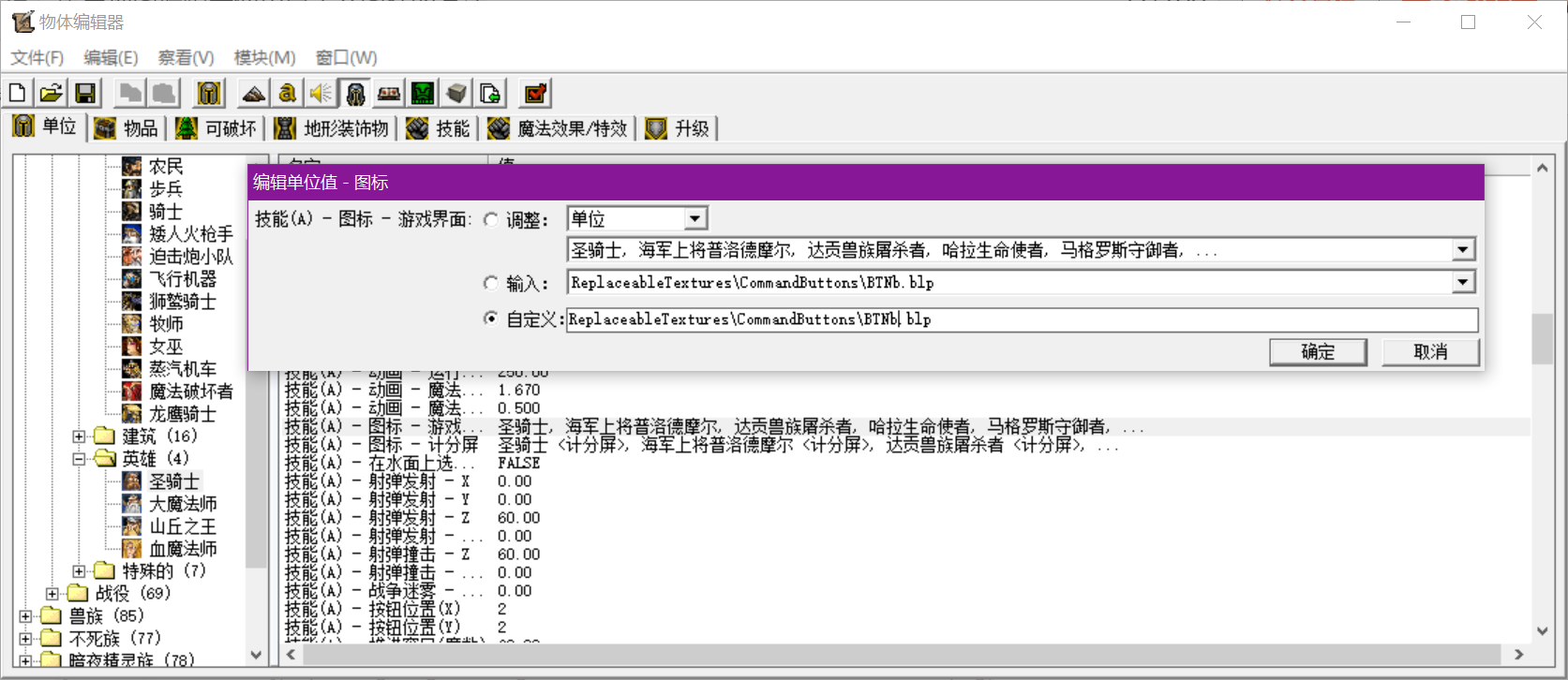Image resolution: width=1568 pixels, height=680 pixels.
Task: Select the 调整 radio button
Action: coord(491,220)
